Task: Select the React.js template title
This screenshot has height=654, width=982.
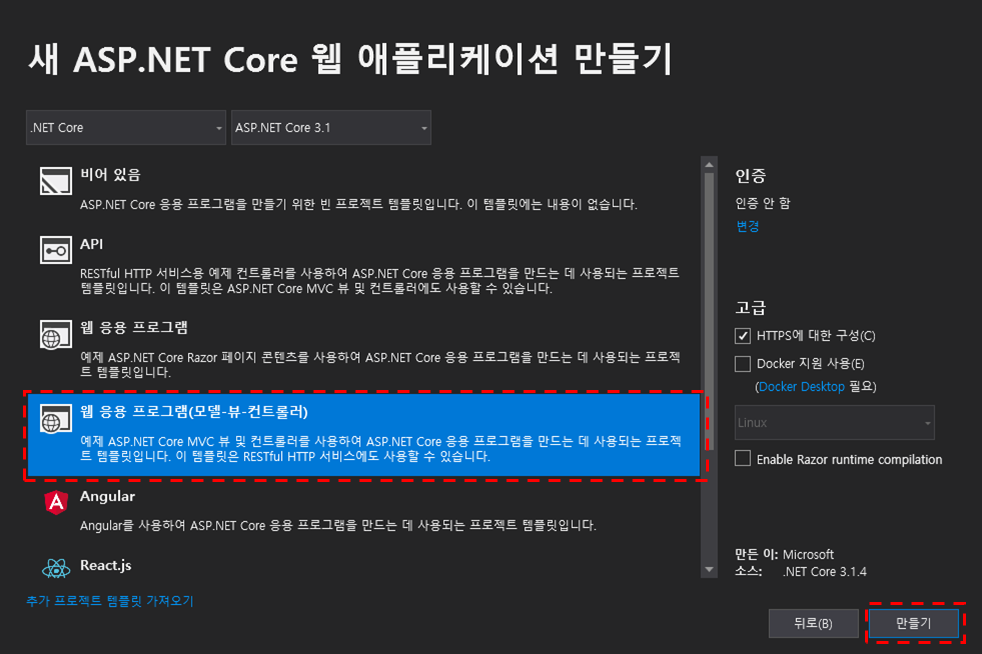Action: 106,566
